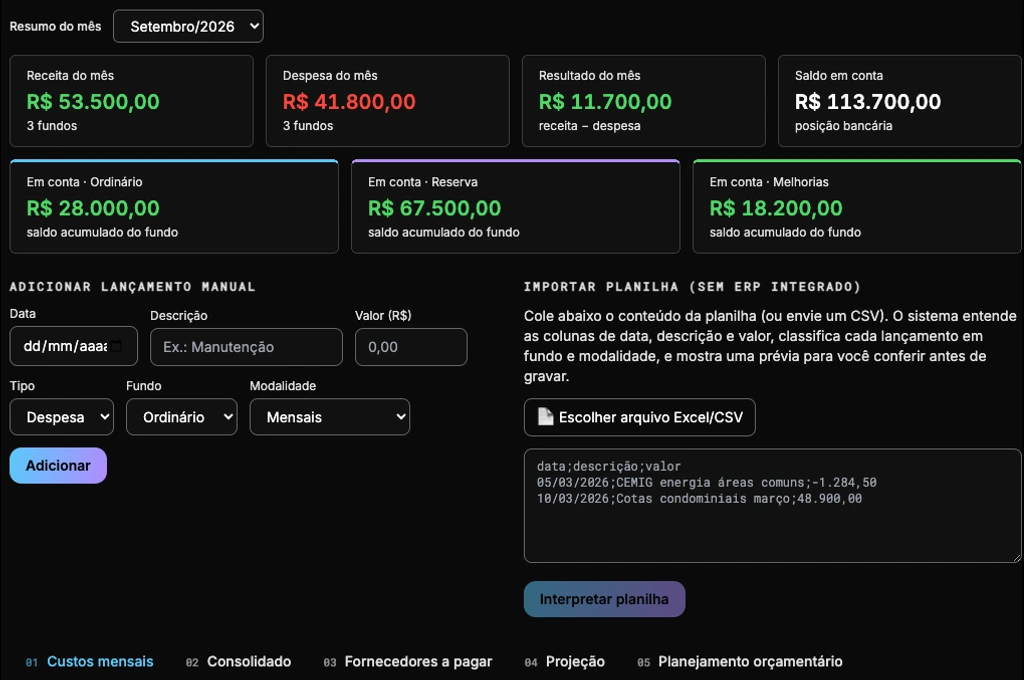The width and height of the screenshot is (1024, 680).
Task: Click the Resultado do mês card
Action: (643, 101)
